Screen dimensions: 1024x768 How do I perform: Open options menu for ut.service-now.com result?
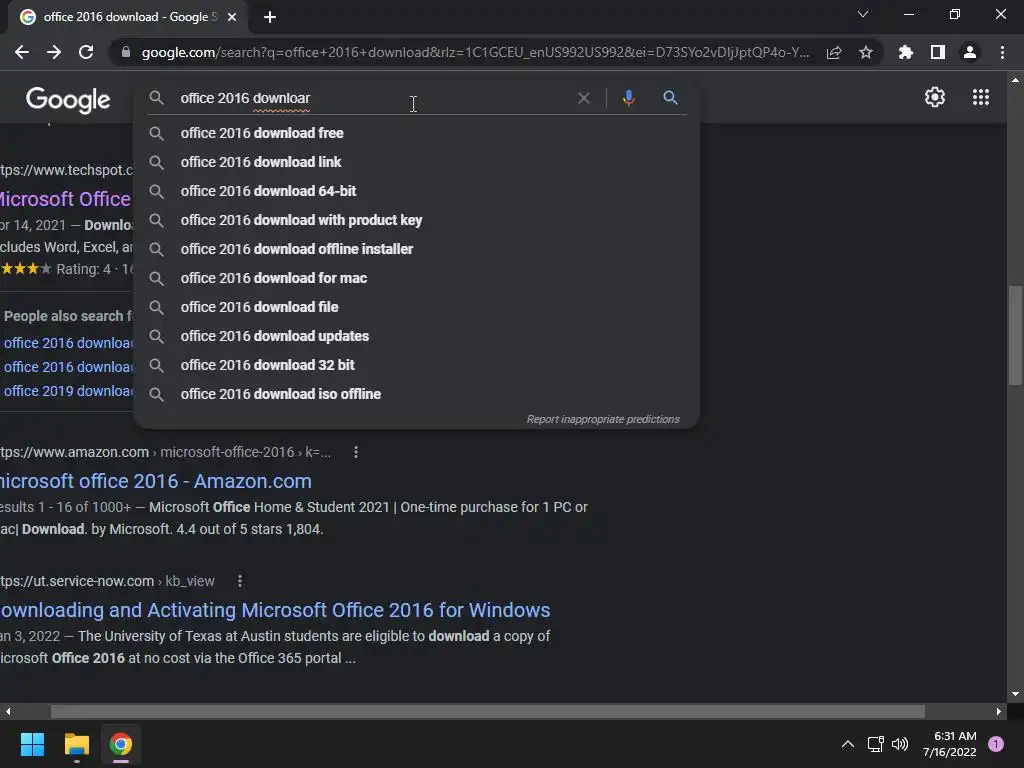click(240, 581)
